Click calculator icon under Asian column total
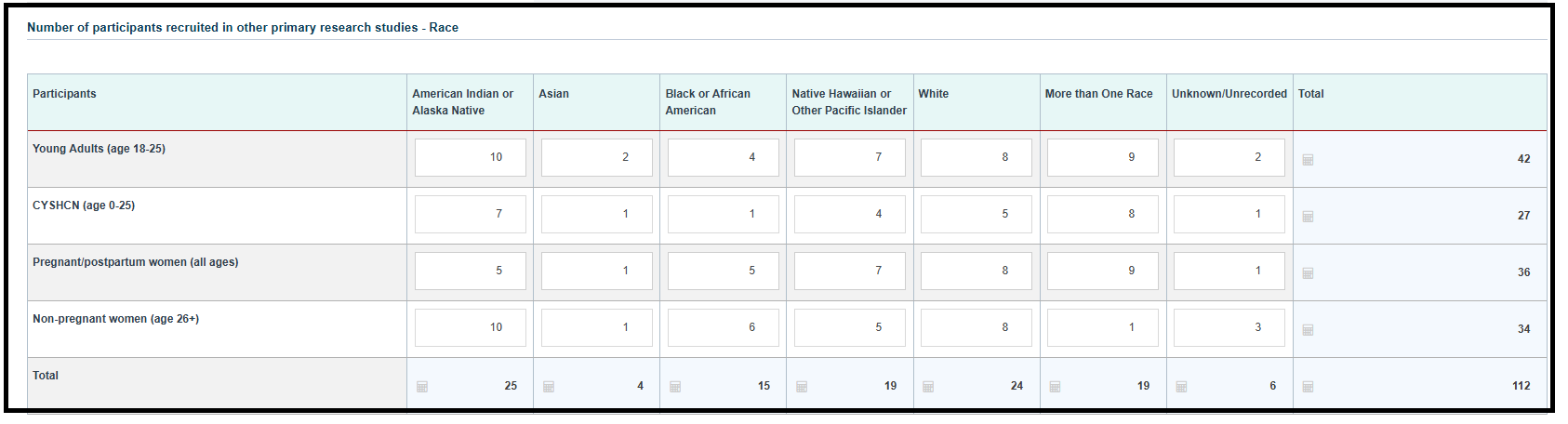This screenshot has width=1568, height=424. pyautogui.click(x=549, y=387)
